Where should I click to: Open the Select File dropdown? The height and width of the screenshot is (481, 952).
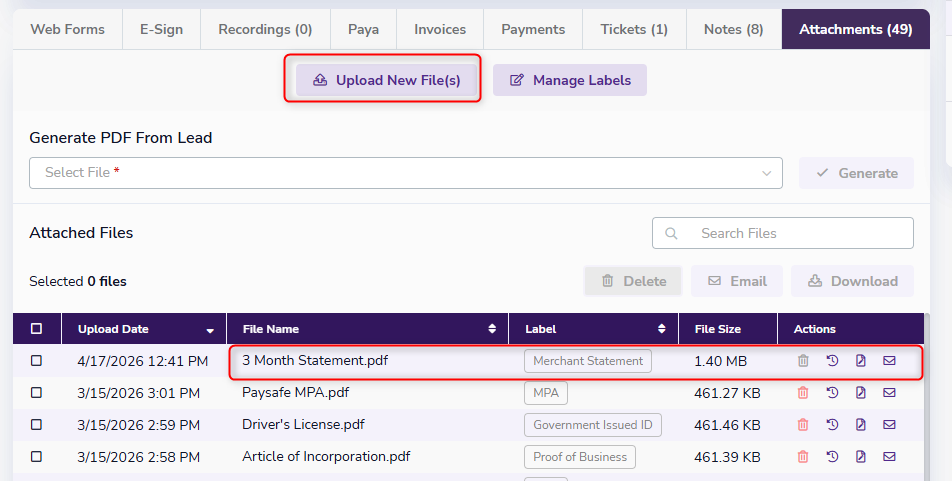click(x=406, y=173)
